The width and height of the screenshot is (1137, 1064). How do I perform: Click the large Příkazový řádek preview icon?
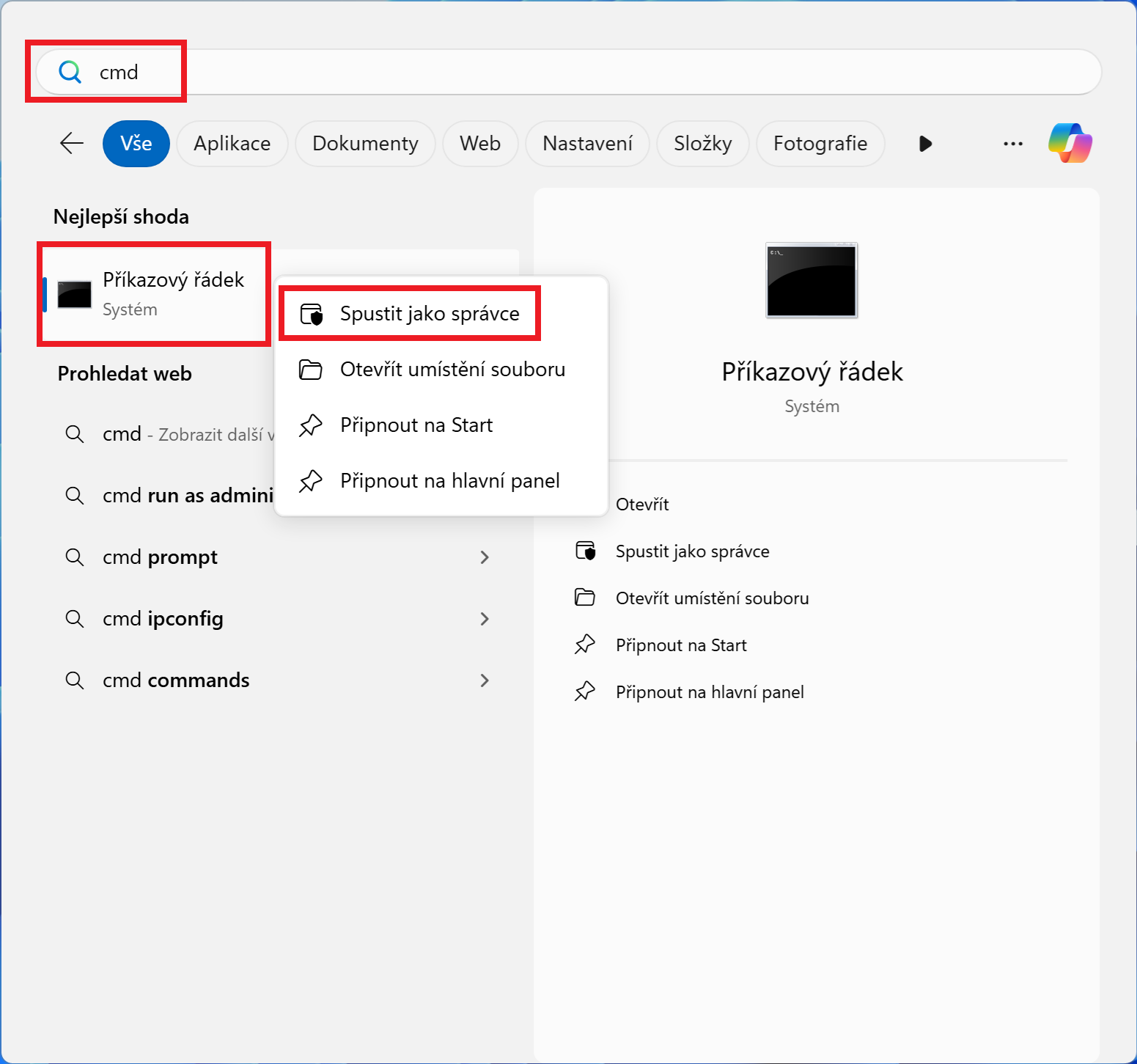click(812, 281)
